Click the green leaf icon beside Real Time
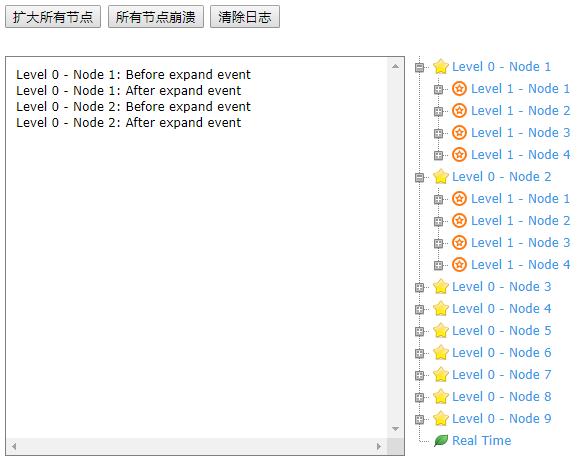586x461 pixels. [x=441, y=440]
